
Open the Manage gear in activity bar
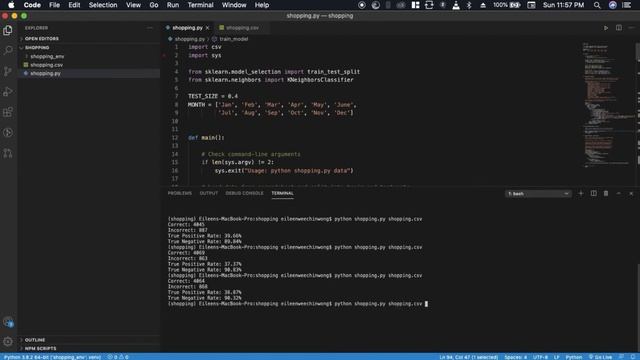tap(8, 341)
